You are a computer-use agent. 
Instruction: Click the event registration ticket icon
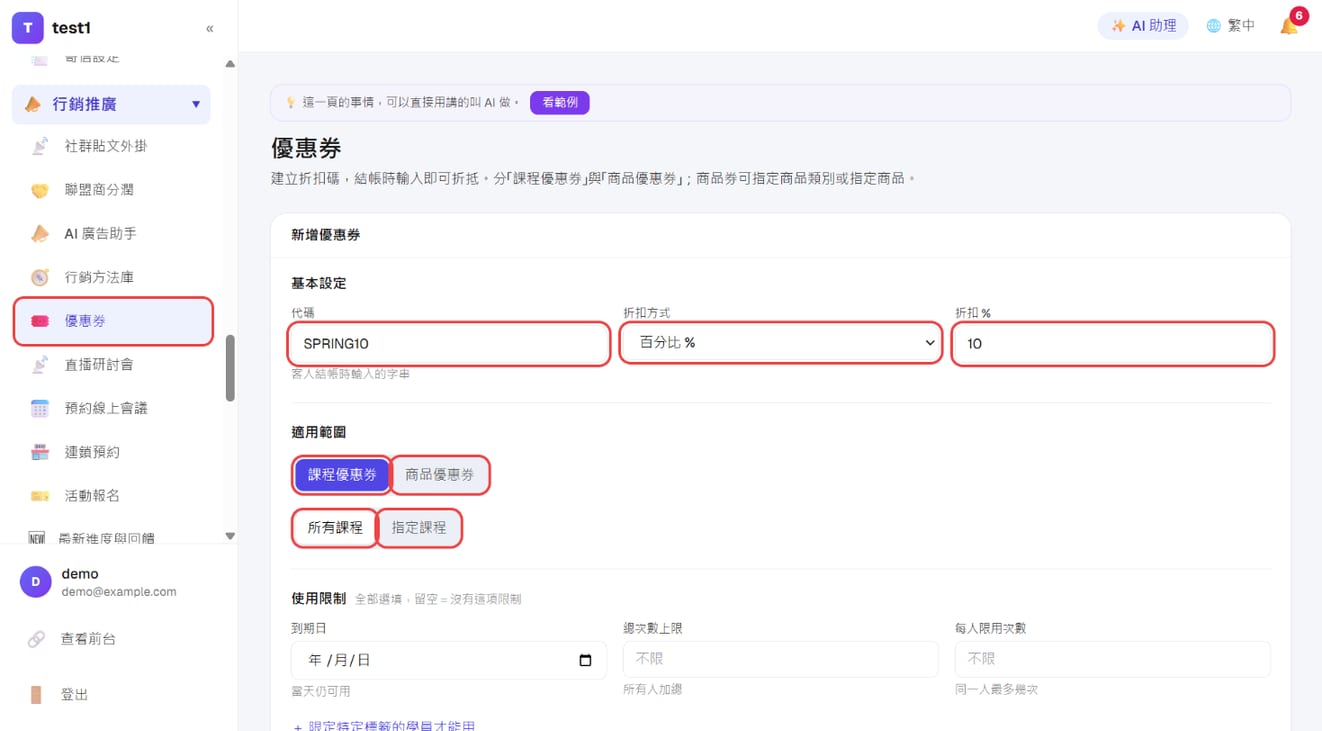[x=40, y=496]
